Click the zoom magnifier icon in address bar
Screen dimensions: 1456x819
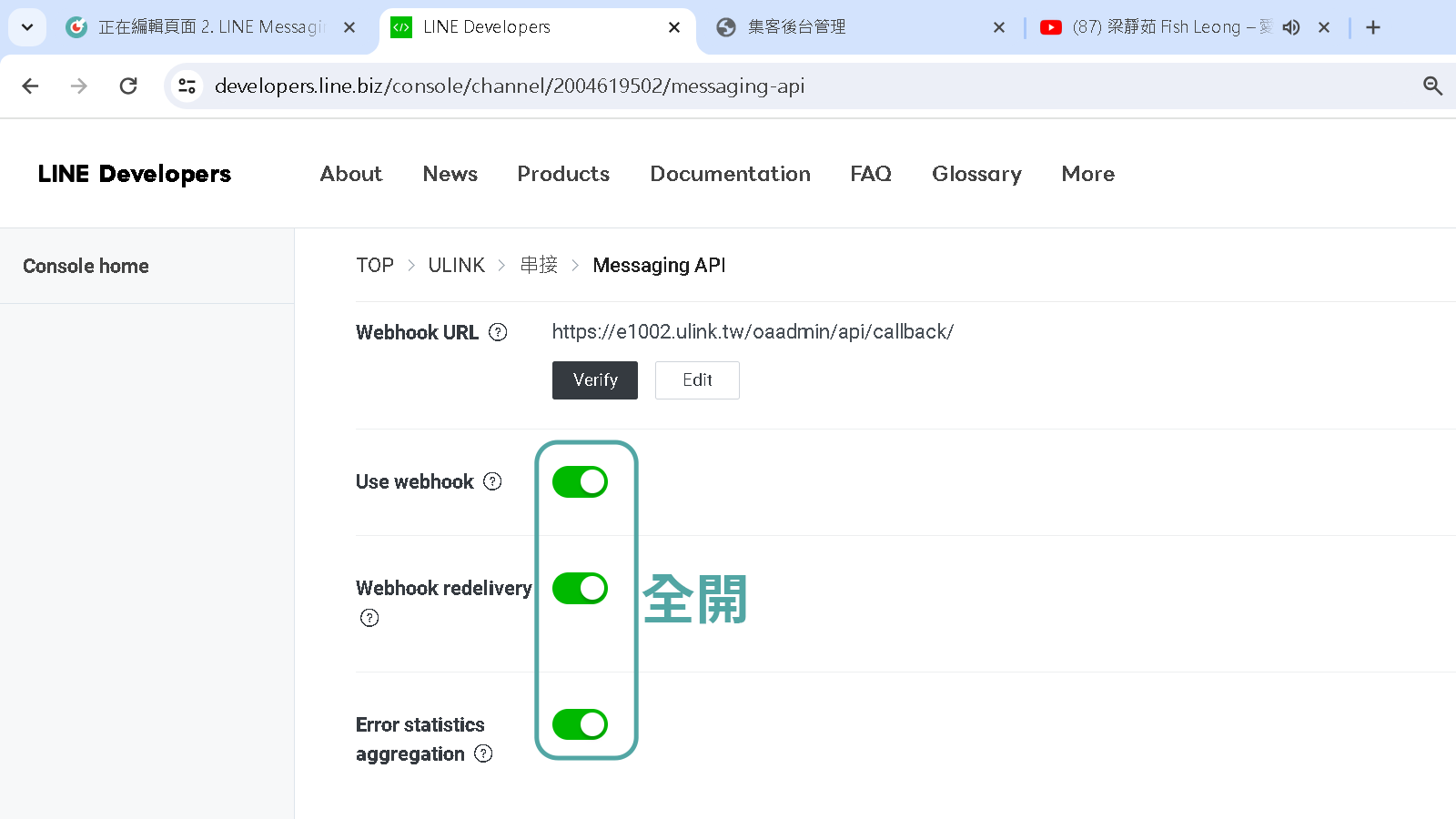[1432, 86]
